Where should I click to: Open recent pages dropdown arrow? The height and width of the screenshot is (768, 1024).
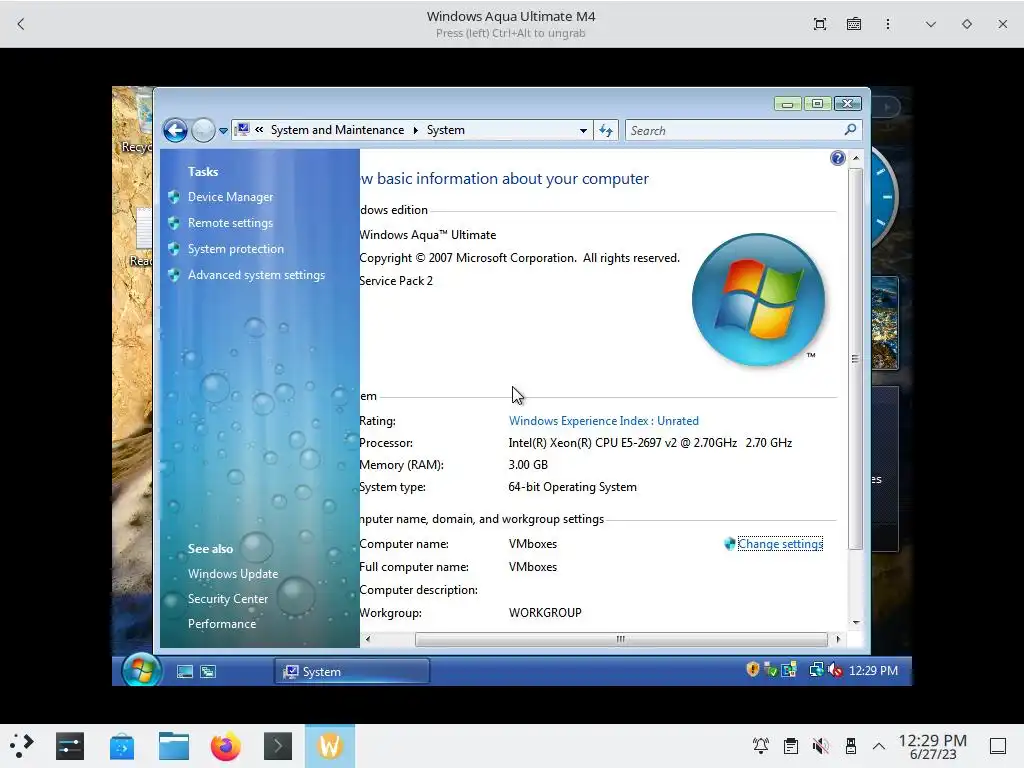pos(223,131)
